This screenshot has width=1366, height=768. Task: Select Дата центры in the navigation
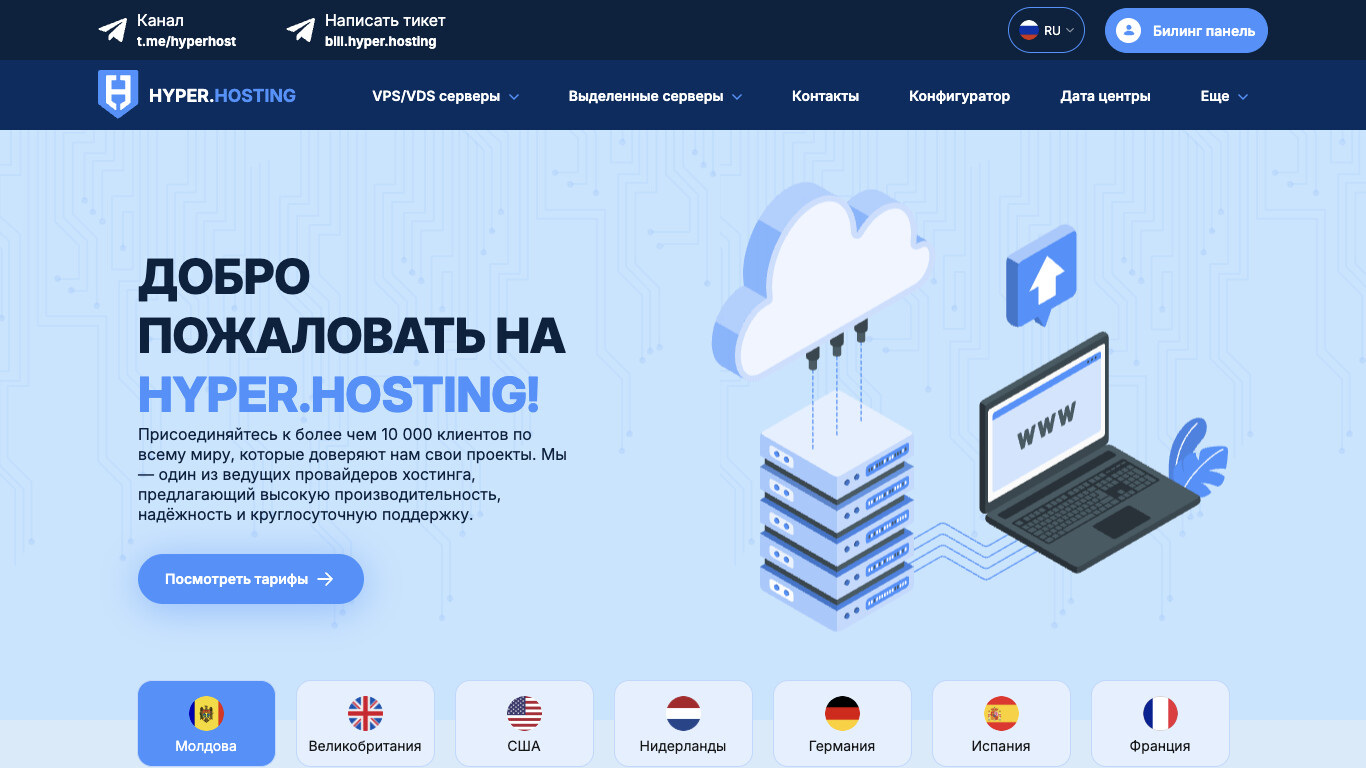tap(1105, 96)
